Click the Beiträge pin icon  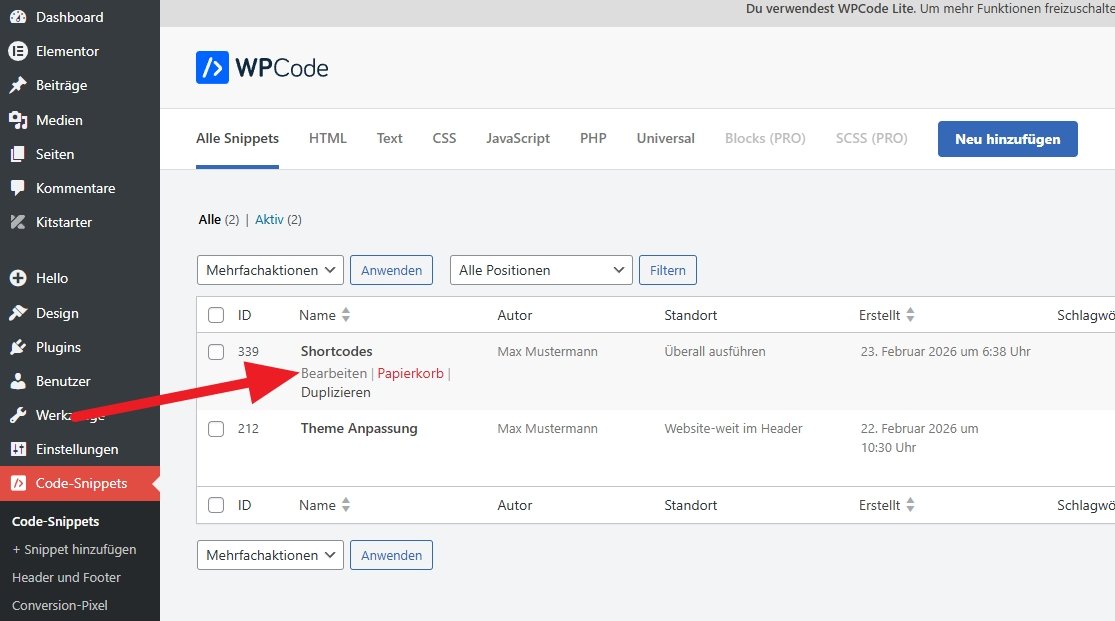pyautogui.click(x=17, y=85)
